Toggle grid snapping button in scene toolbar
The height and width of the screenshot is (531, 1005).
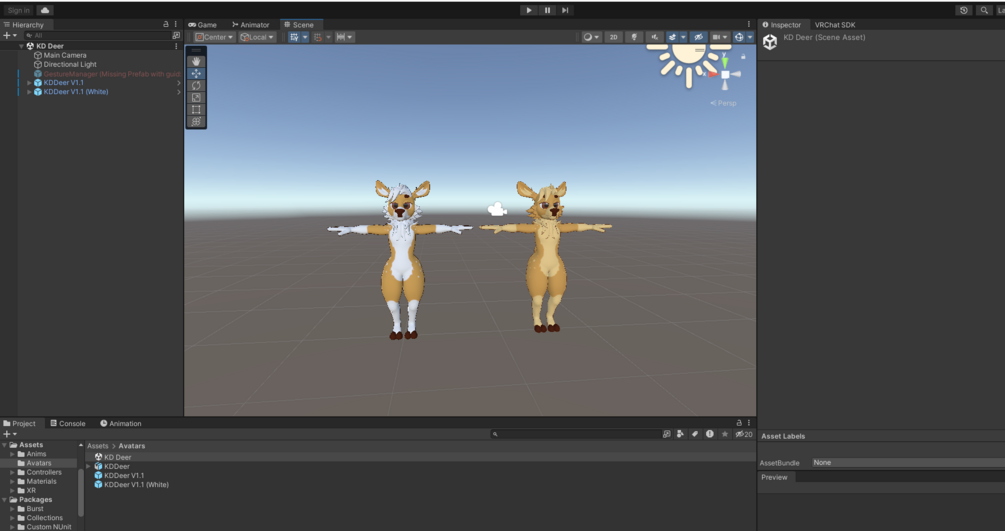294,37
